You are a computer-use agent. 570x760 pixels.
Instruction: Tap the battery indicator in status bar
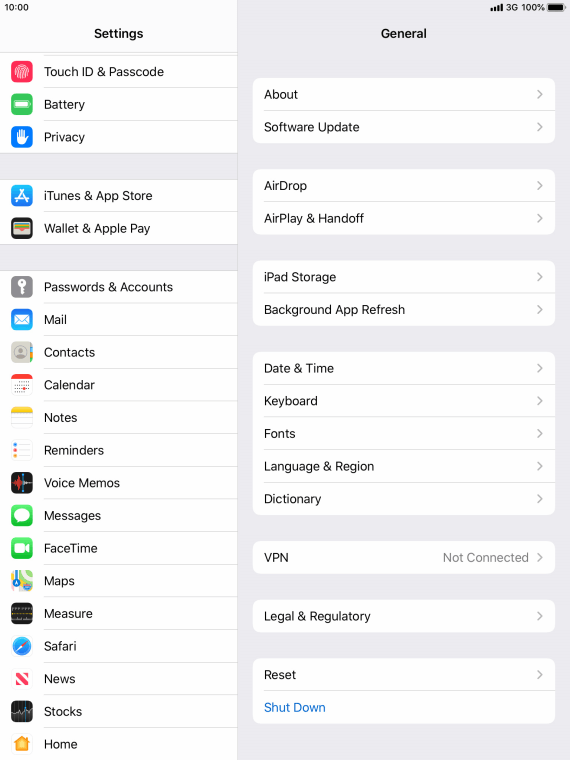tap(556, 7)
